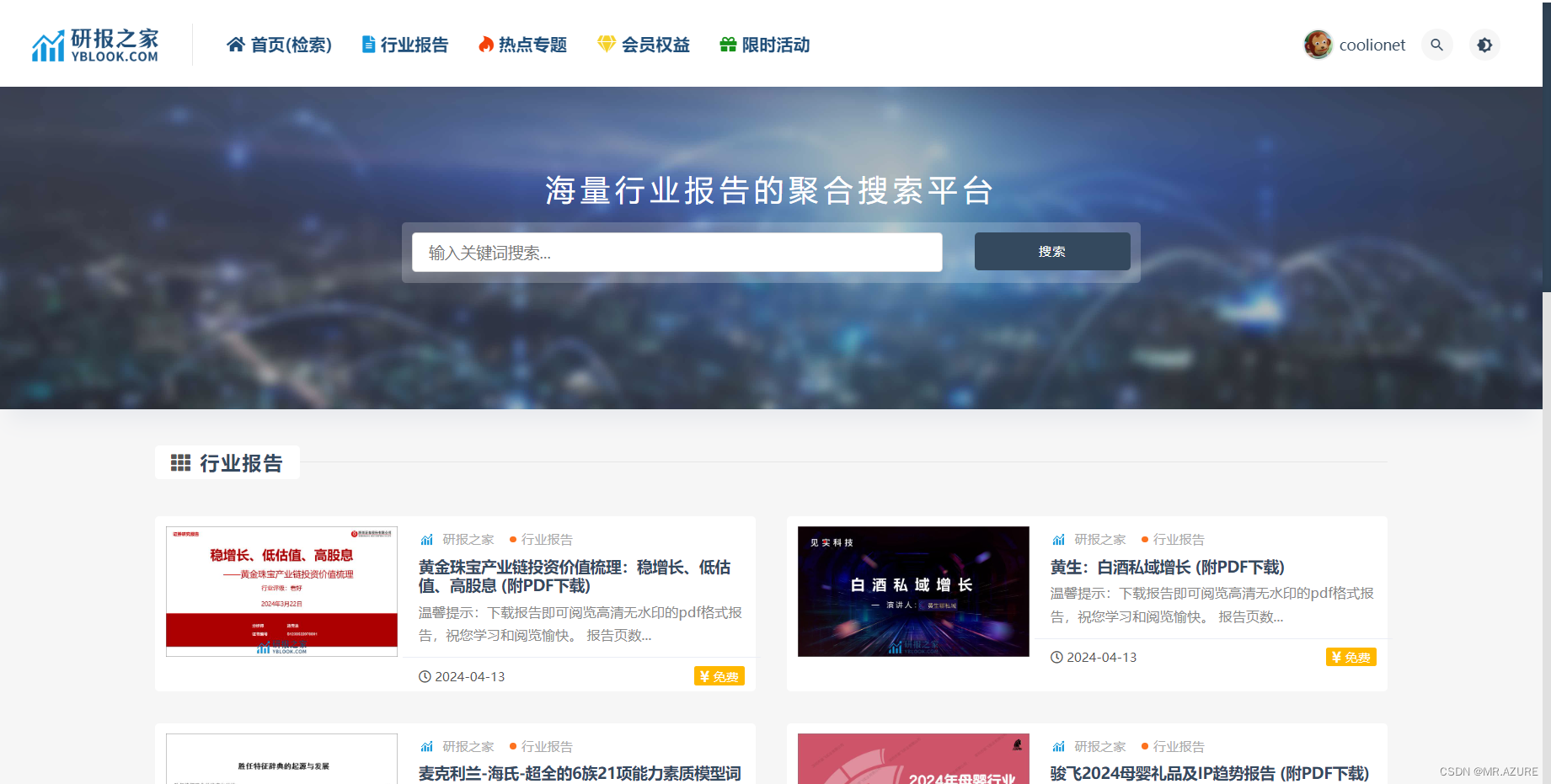Image resolution: width=1551 pixels, height=784 pixels.
Task: Open the 麦克利兰-海氏 competency model report title
Action: coord(580,773)
